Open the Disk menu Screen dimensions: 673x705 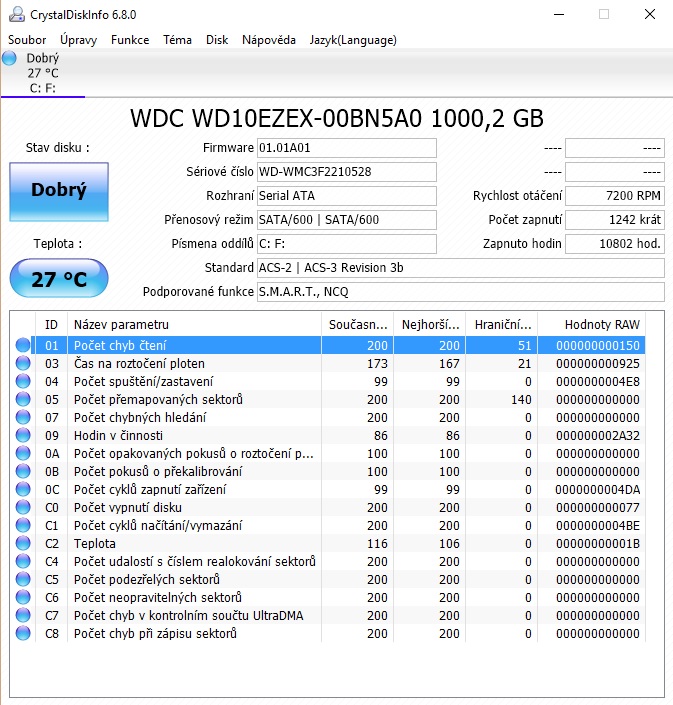pyautogui.click(x=217, y=40)
